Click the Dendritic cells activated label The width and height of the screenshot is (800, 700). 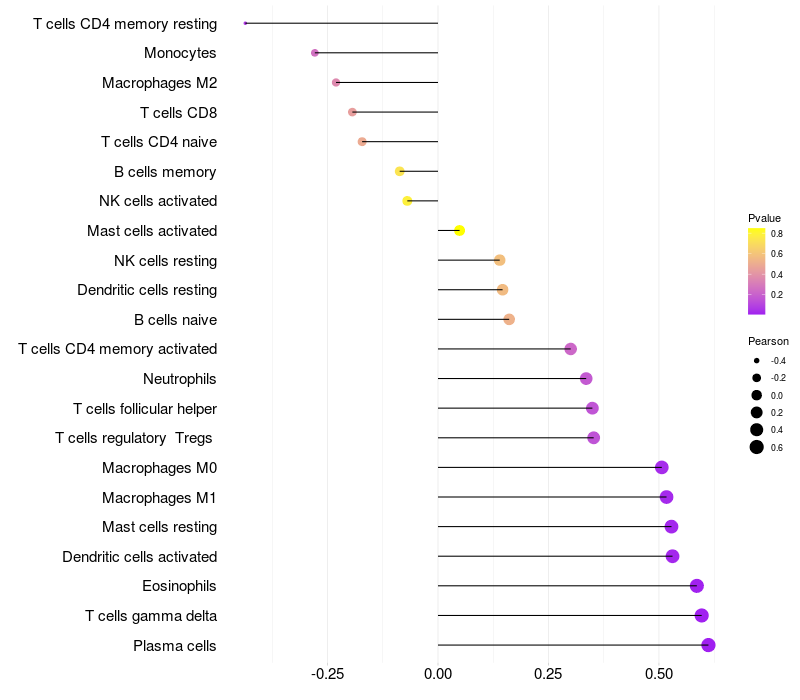140,557
